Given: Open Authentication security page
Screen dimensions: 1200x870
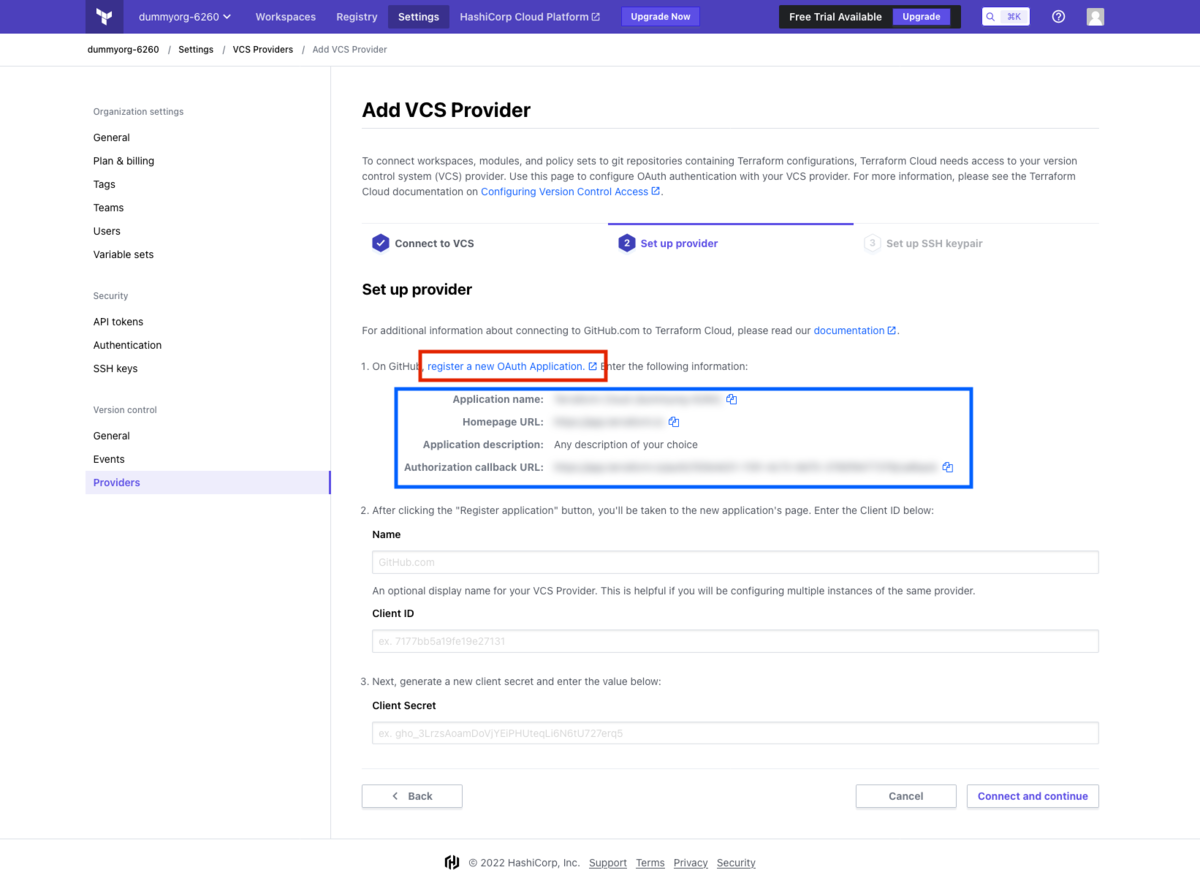Looking at the screenshot, I should pos(127,345).
